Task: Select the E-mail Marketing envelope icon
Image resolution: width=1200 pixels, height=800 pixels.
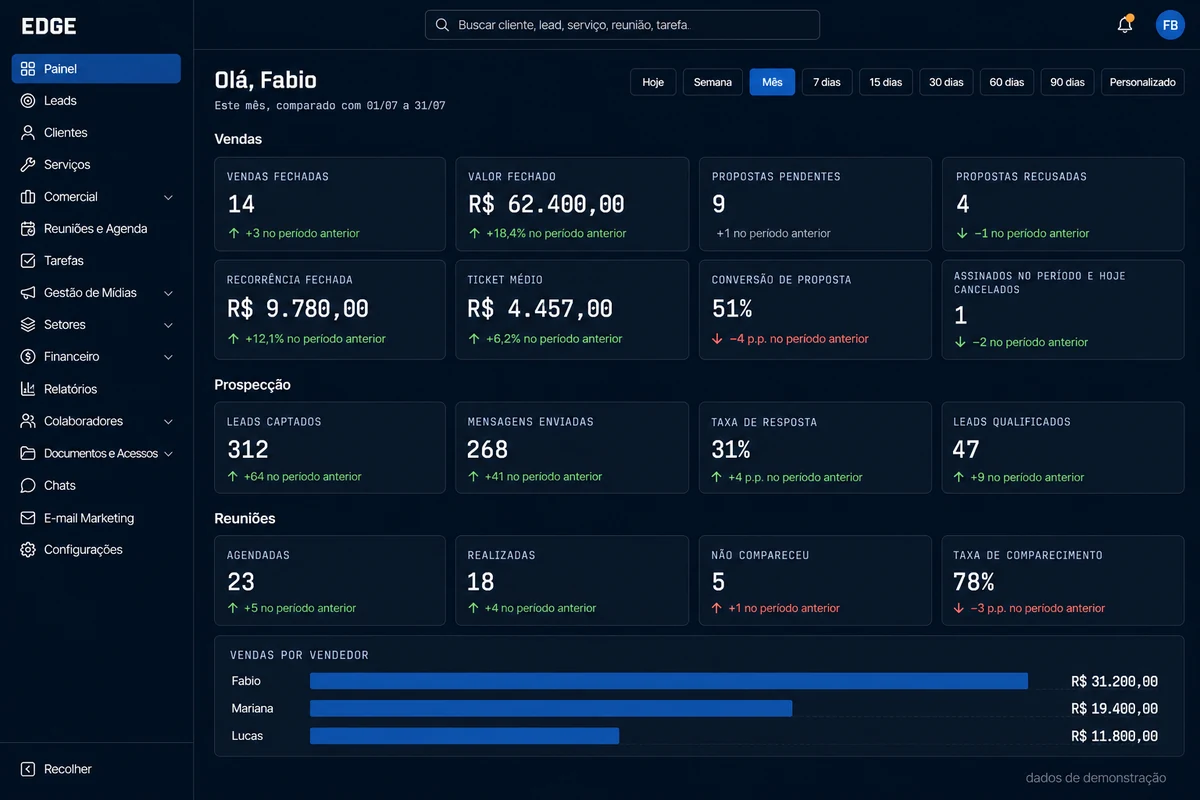Action: point(28,518)
